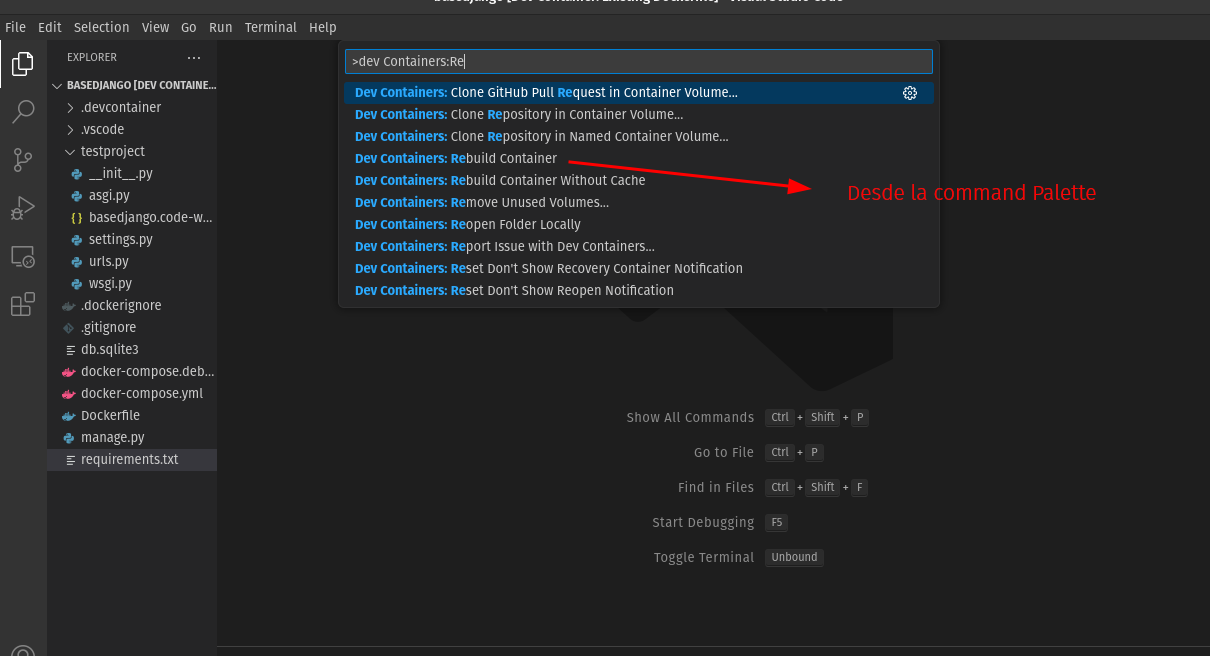Select Reset Don't Show Reopen Notification
The width and height of the screenshot is (1210, 656).
(639, 290)
